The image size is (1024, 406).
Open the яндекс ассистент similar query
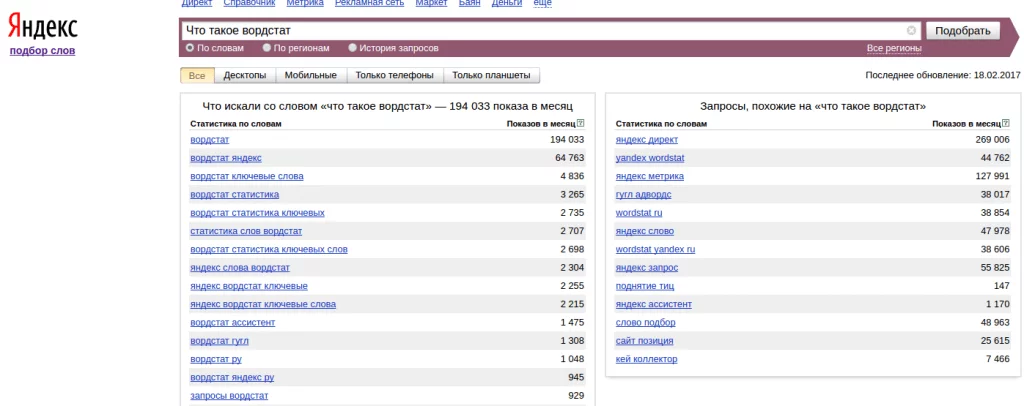(654, 304)
